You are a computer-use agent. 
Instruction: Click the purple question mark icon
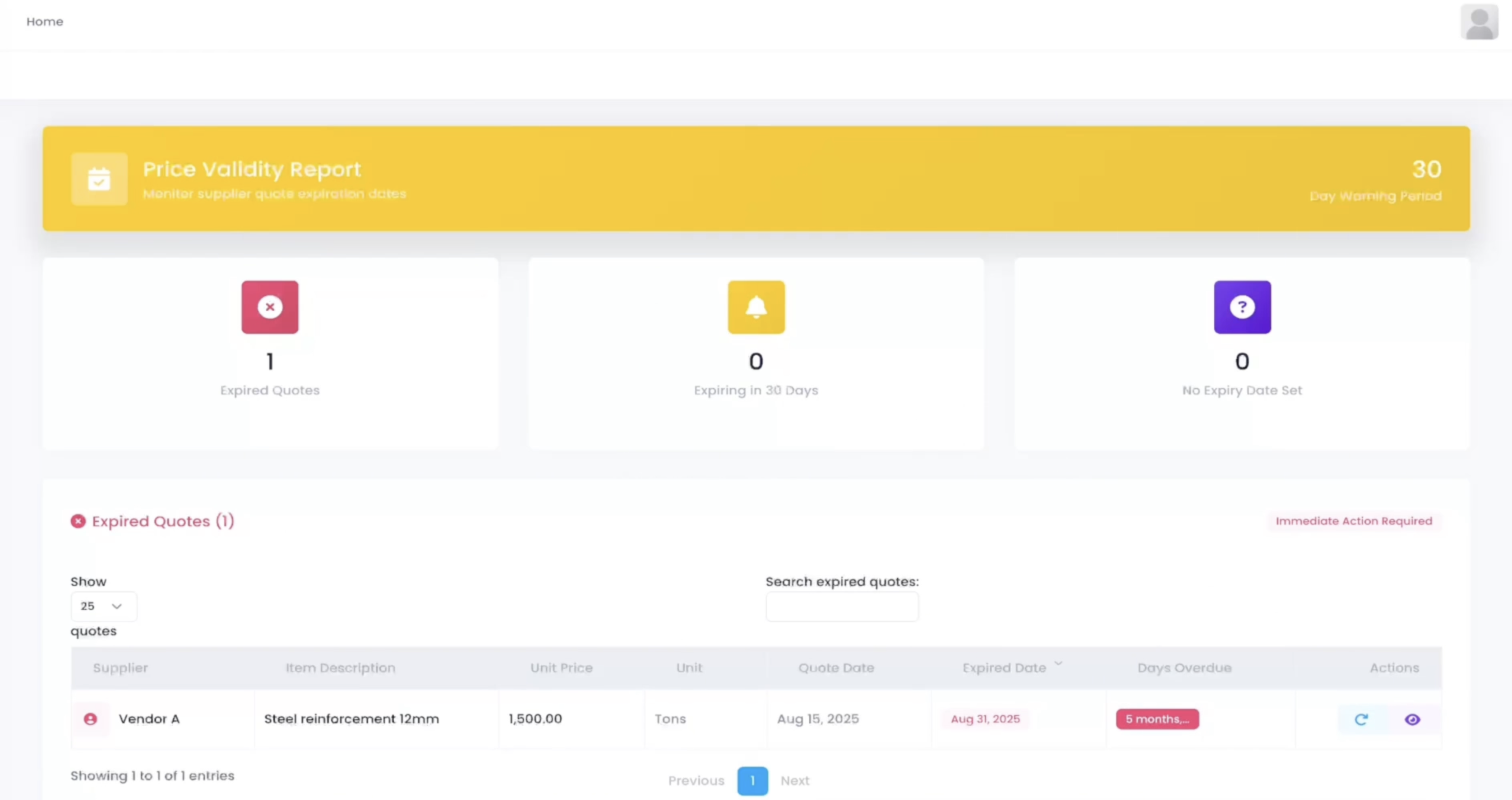[1242, 307]
